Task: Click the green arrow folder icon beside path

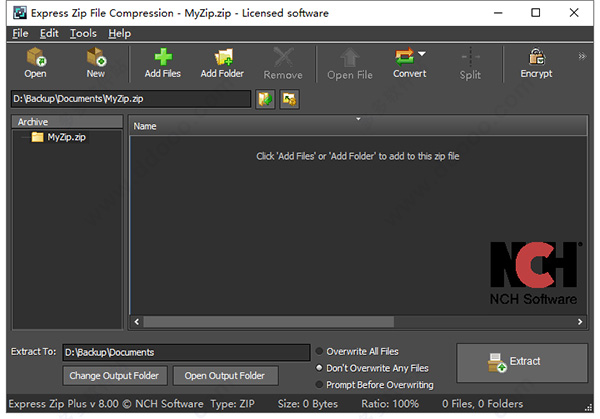Action: tap(265, 99)
